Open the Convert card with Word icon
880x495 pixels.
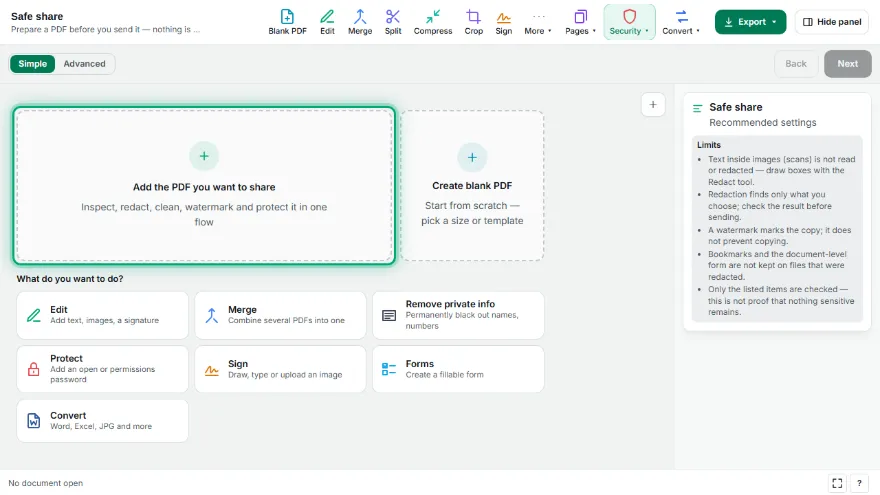[103, 420]
